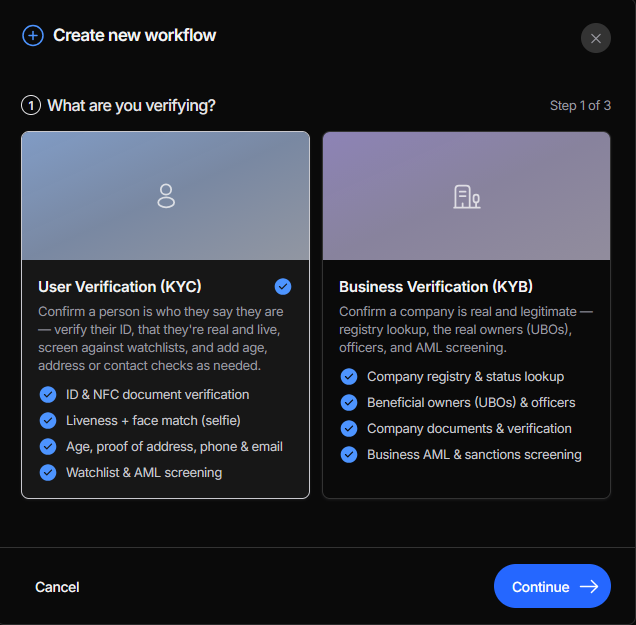Click the KYC description starting 'Confirm a person'
The image size is (636, 625).
coord(161,339)
